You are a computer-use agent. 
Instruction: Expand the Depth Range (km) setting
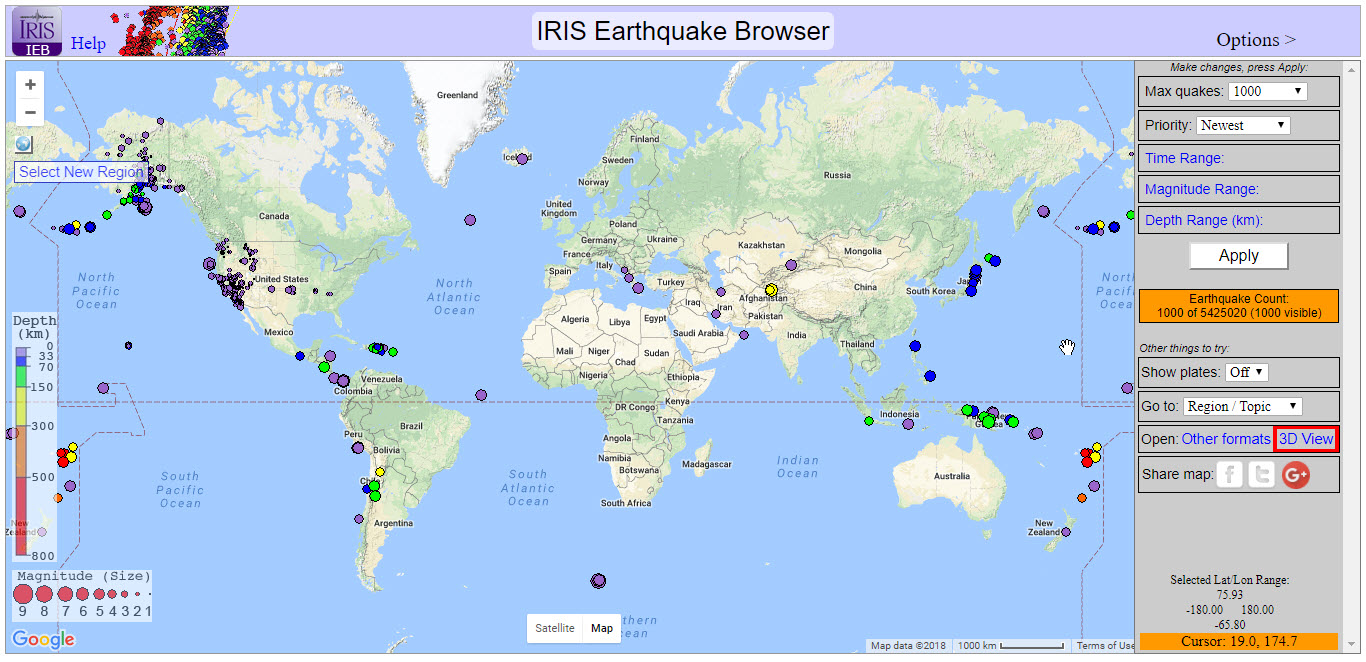click(1204, 220)
